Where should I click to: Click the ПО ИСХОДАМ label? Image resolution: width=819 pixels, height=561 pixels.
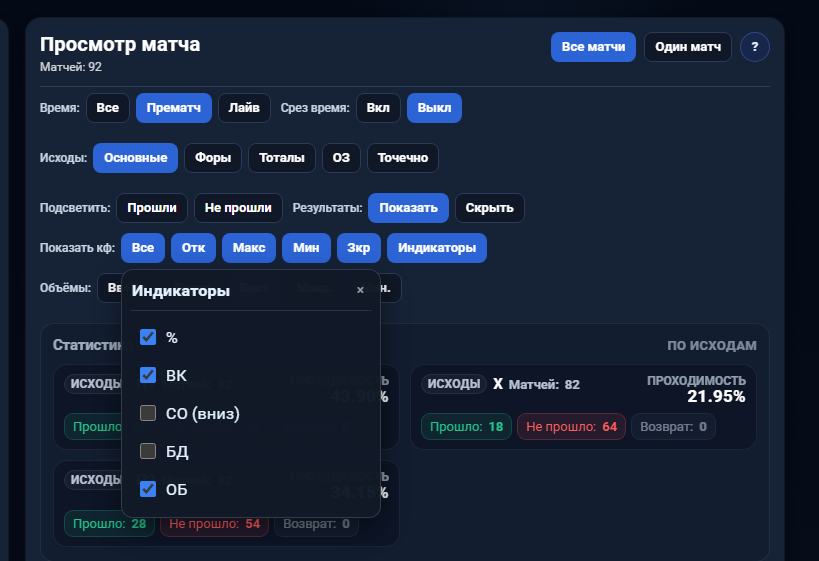[x=711, y=346]
